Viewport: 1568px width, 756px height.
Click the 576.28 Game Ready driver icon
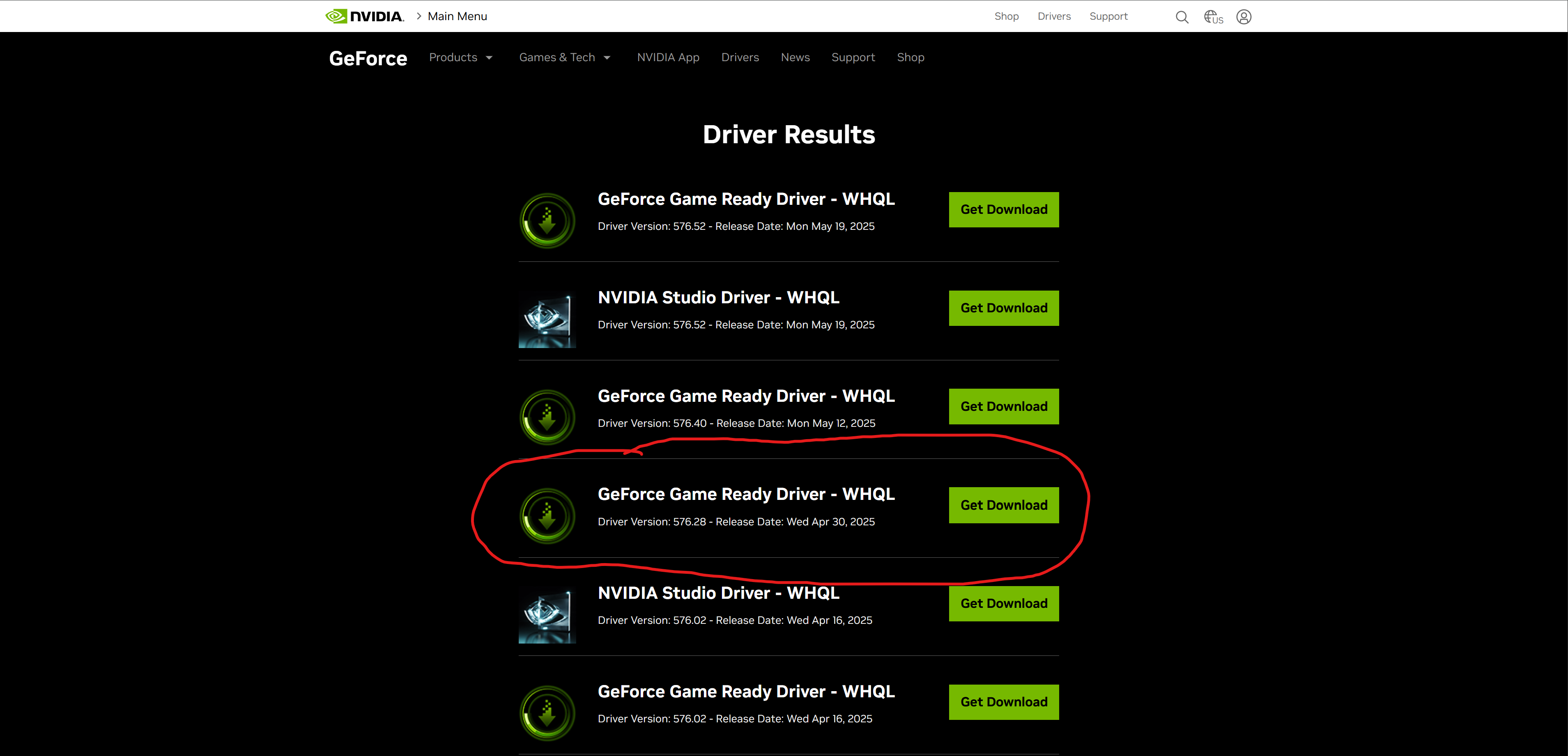coord(547,516)
